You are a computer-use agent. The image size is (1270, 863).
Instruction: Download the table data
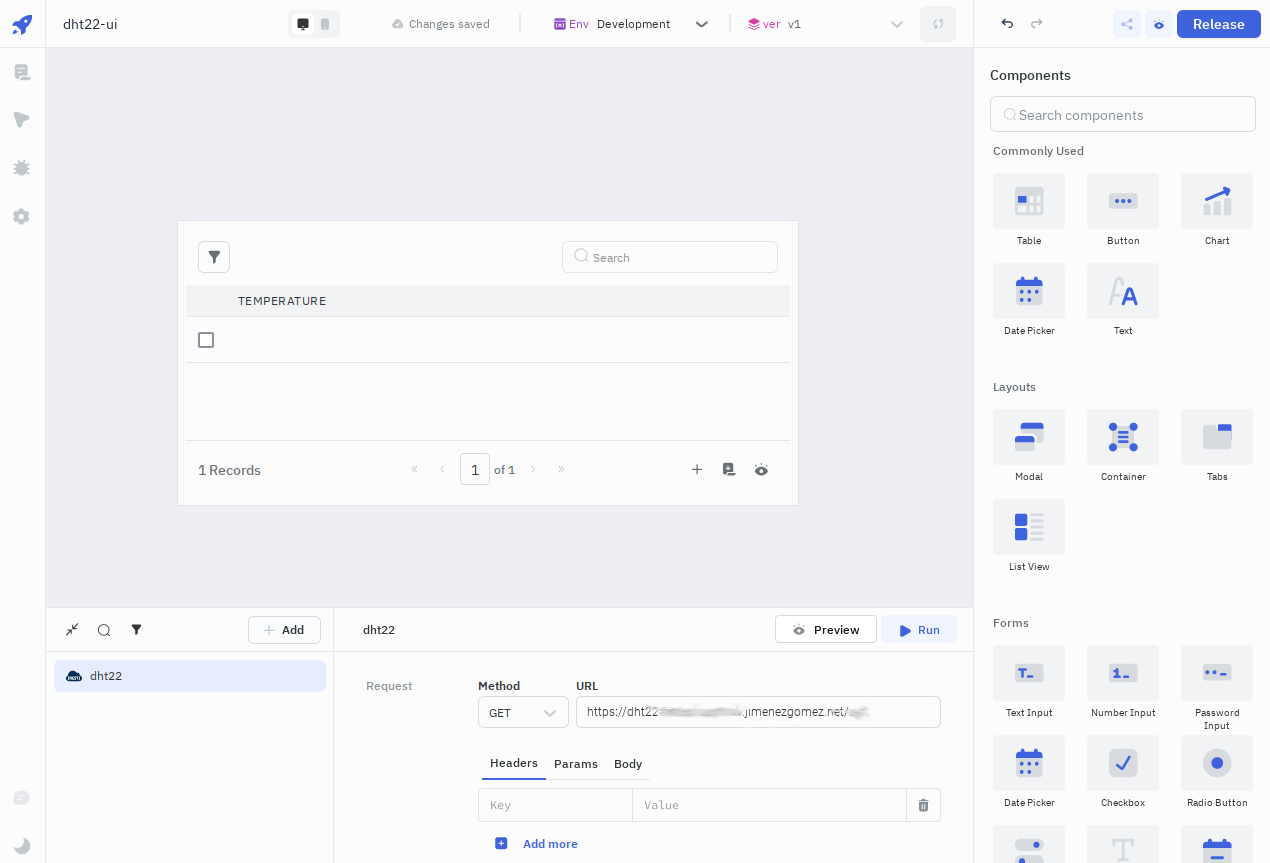tap(729, 469)
